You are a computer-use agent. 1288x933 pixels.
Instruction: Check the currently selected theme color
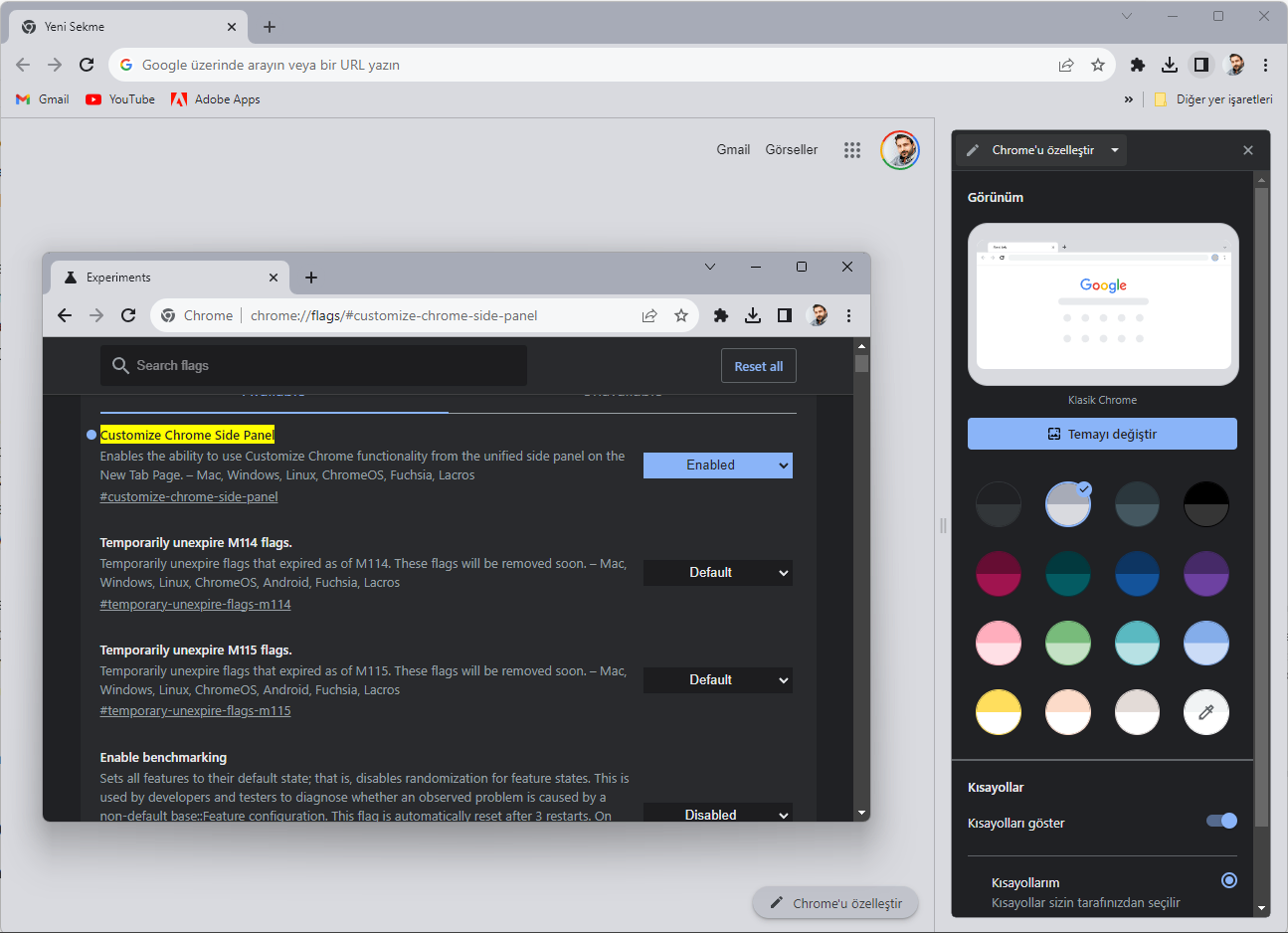[1067, 503]
